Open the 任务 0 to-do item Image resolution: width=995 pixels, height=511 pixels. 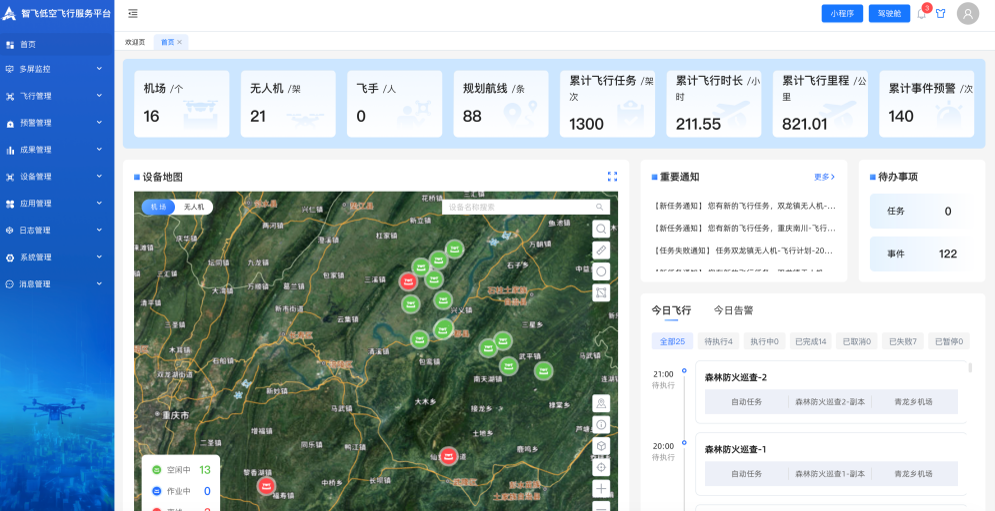pyautogui.click(x=920, y=211)
